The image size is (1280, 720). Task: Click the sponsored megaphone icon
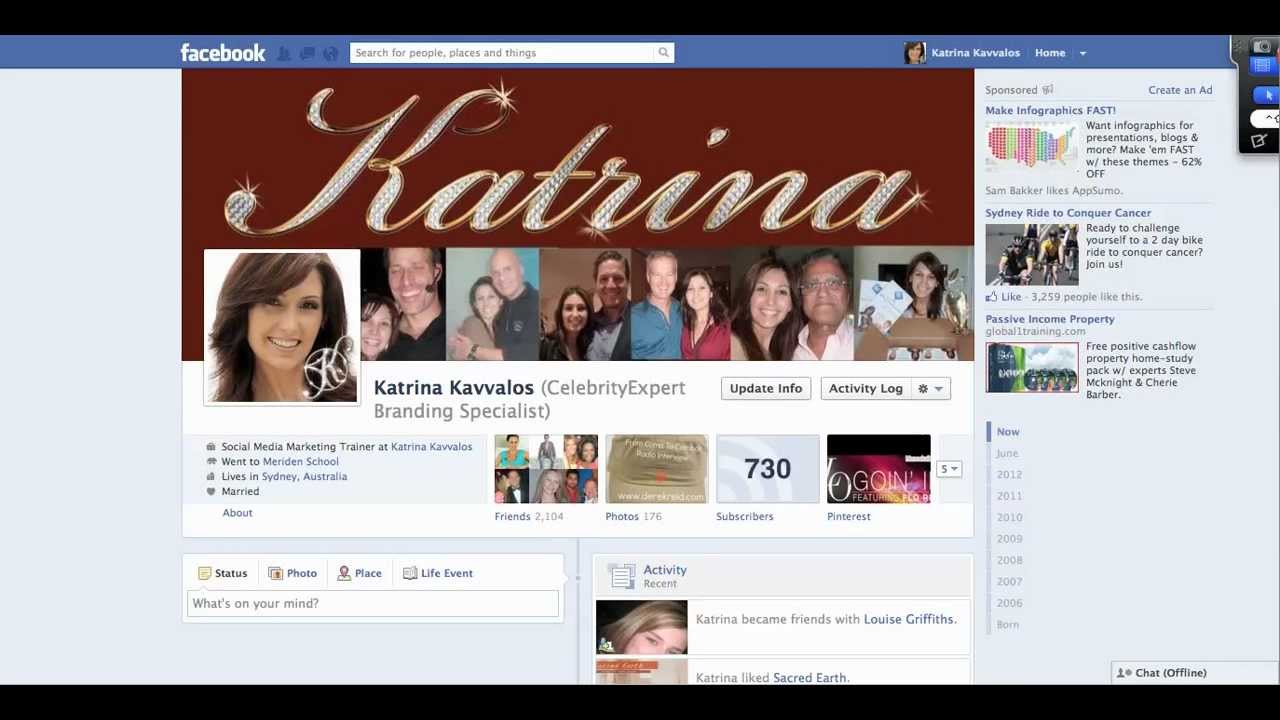[1047, 90]
